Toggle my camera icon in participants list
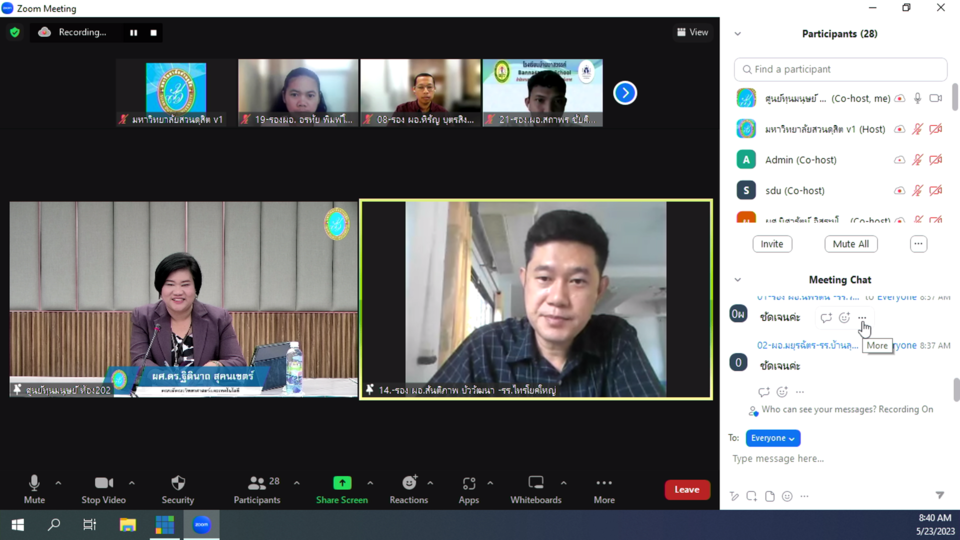960x540 pixels. [x=936, y=98]
